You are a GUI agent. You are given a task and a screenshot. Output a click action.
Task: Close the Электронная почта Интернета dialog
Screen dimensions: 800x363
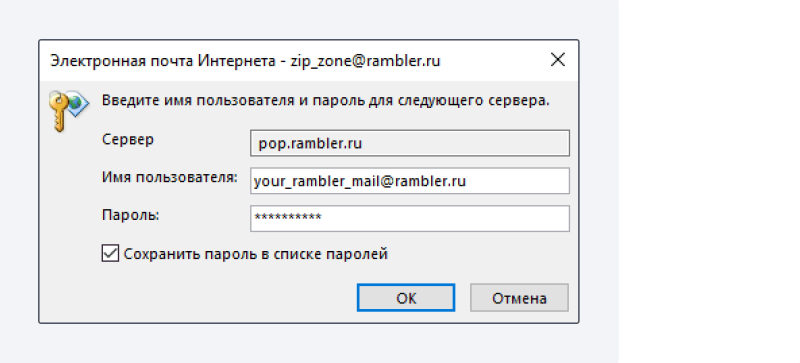(558, 60)
